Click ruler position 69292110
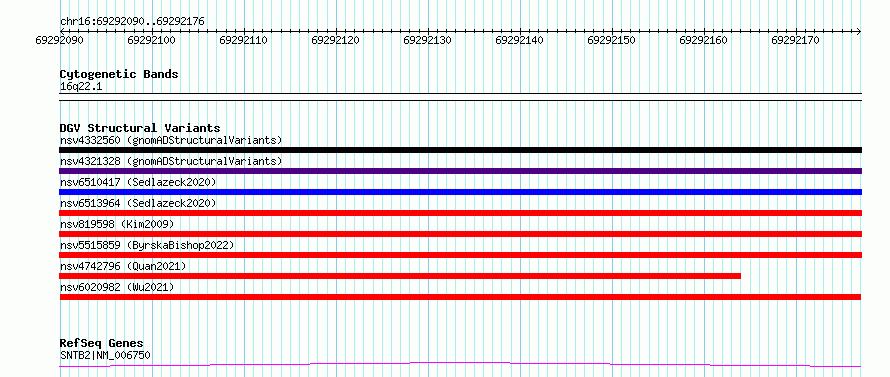This screenshot has width=890, height=377. click(x=244, y=40)
